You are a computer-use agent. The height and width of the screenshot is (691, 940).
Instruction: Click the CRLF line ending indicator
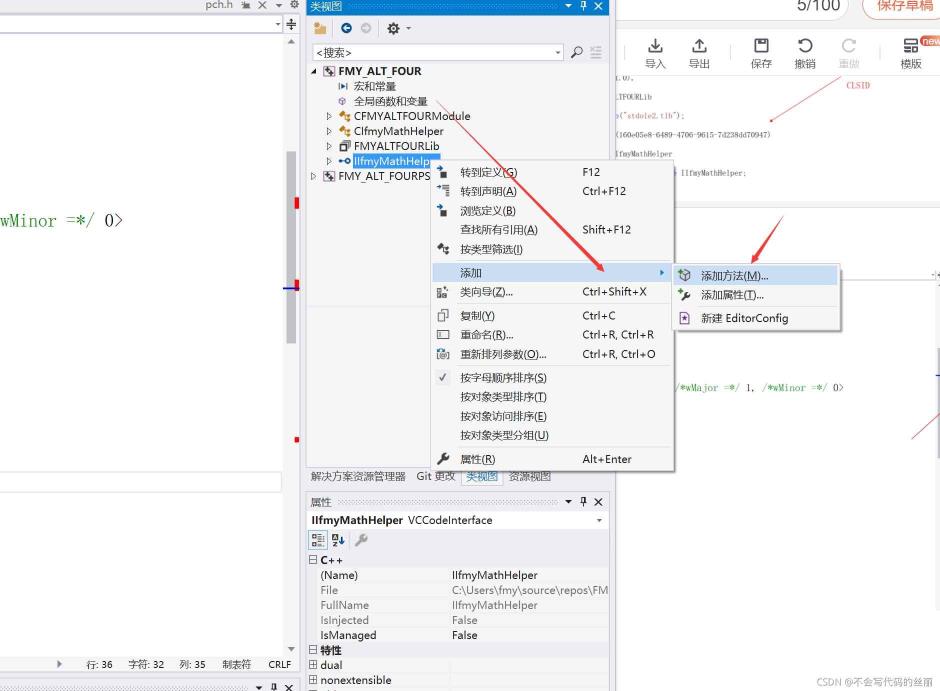[x=279, y=664]
